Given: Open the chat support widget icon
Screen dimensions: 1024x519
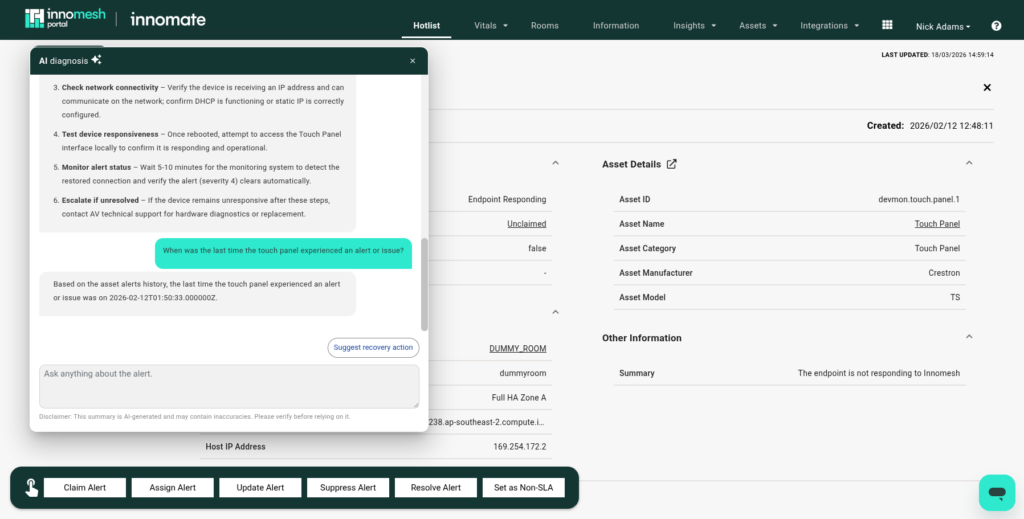Looking at the screenshot, I should (996, 492).
